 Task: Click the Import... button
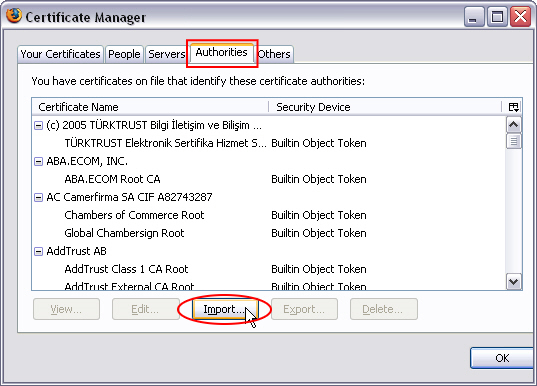pyautogui.click(x=224, y=309)
